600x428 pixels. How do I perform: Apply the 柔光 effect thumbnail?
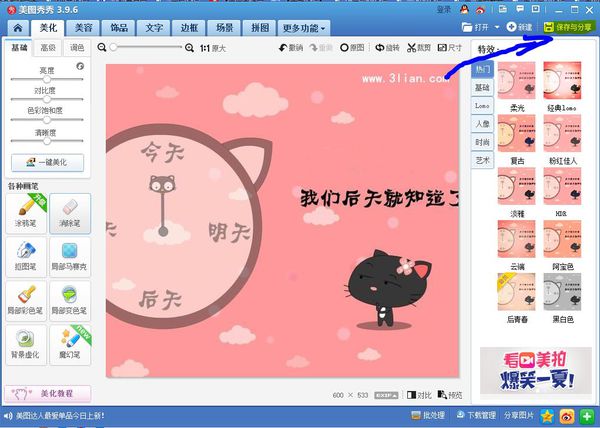pyautogui.click(x=517, y=80)
